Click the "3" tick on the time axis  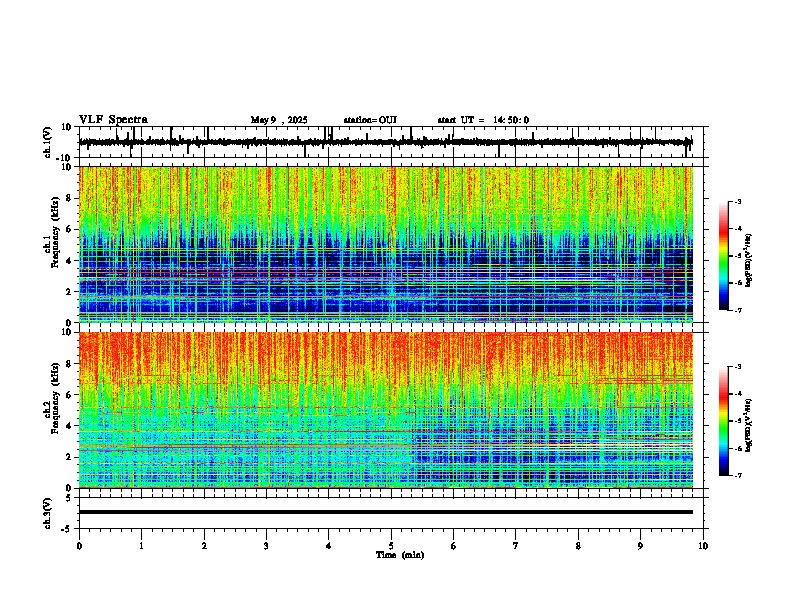[266, 546]
